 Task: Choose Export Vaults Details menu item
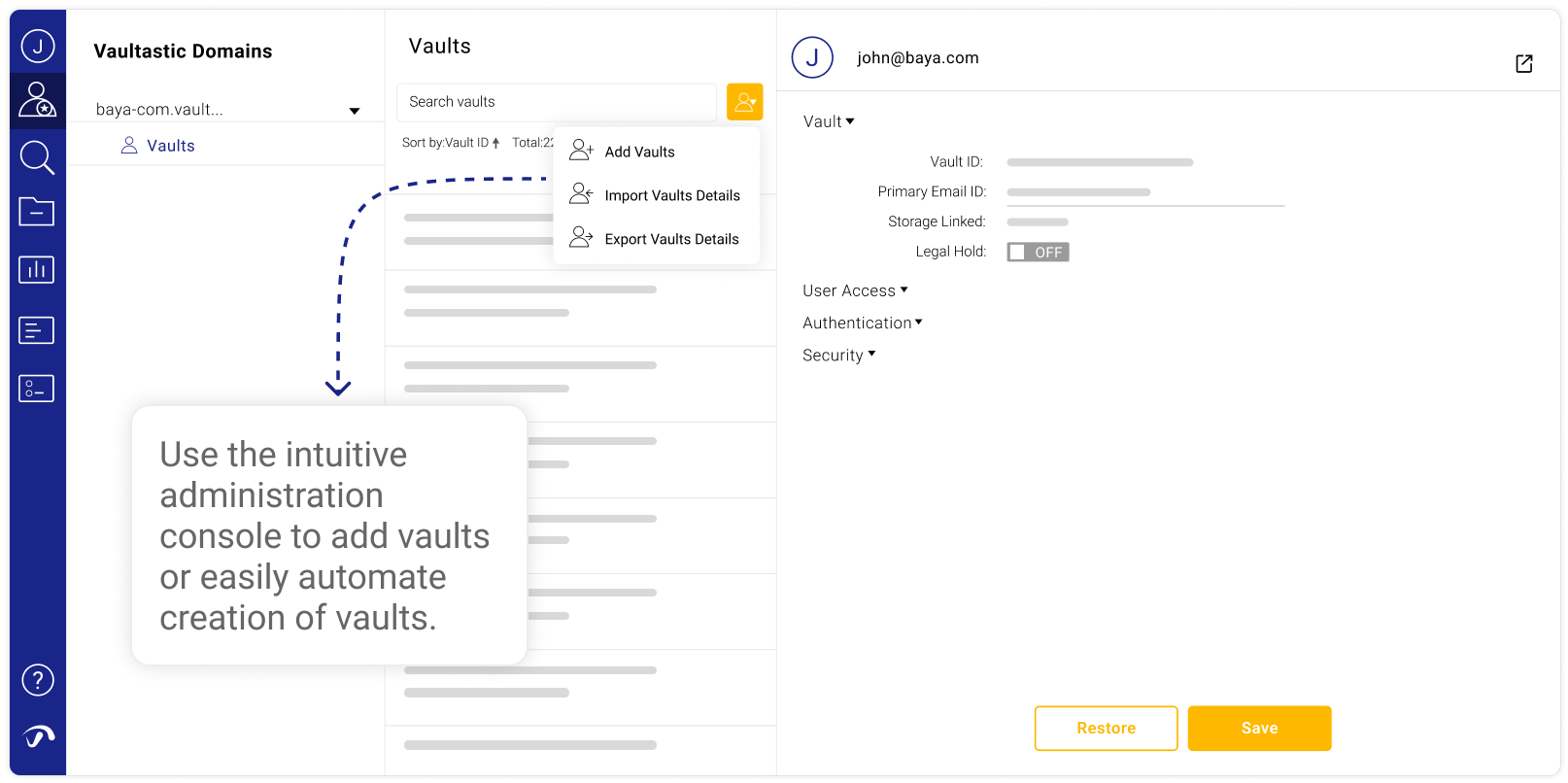[x=671, y=239]
